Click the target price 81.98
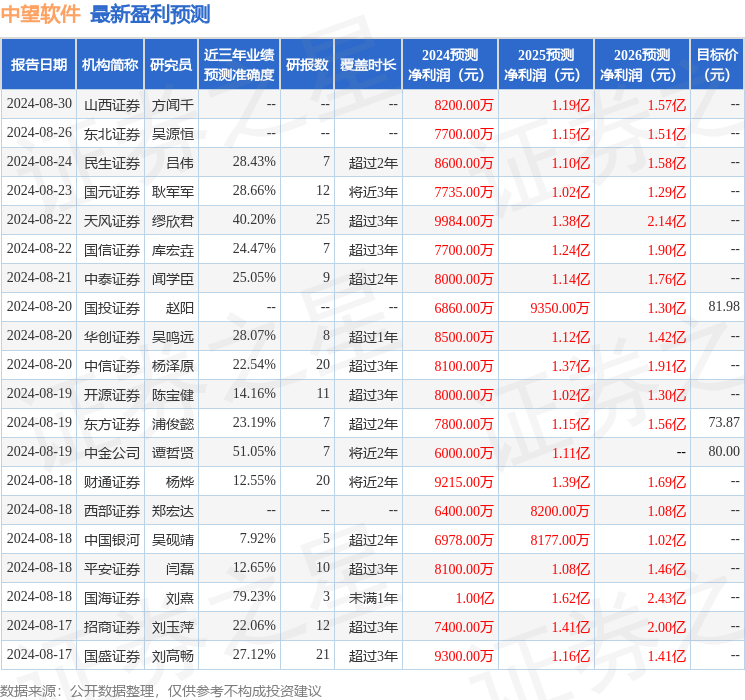 [x=724, y=307]
